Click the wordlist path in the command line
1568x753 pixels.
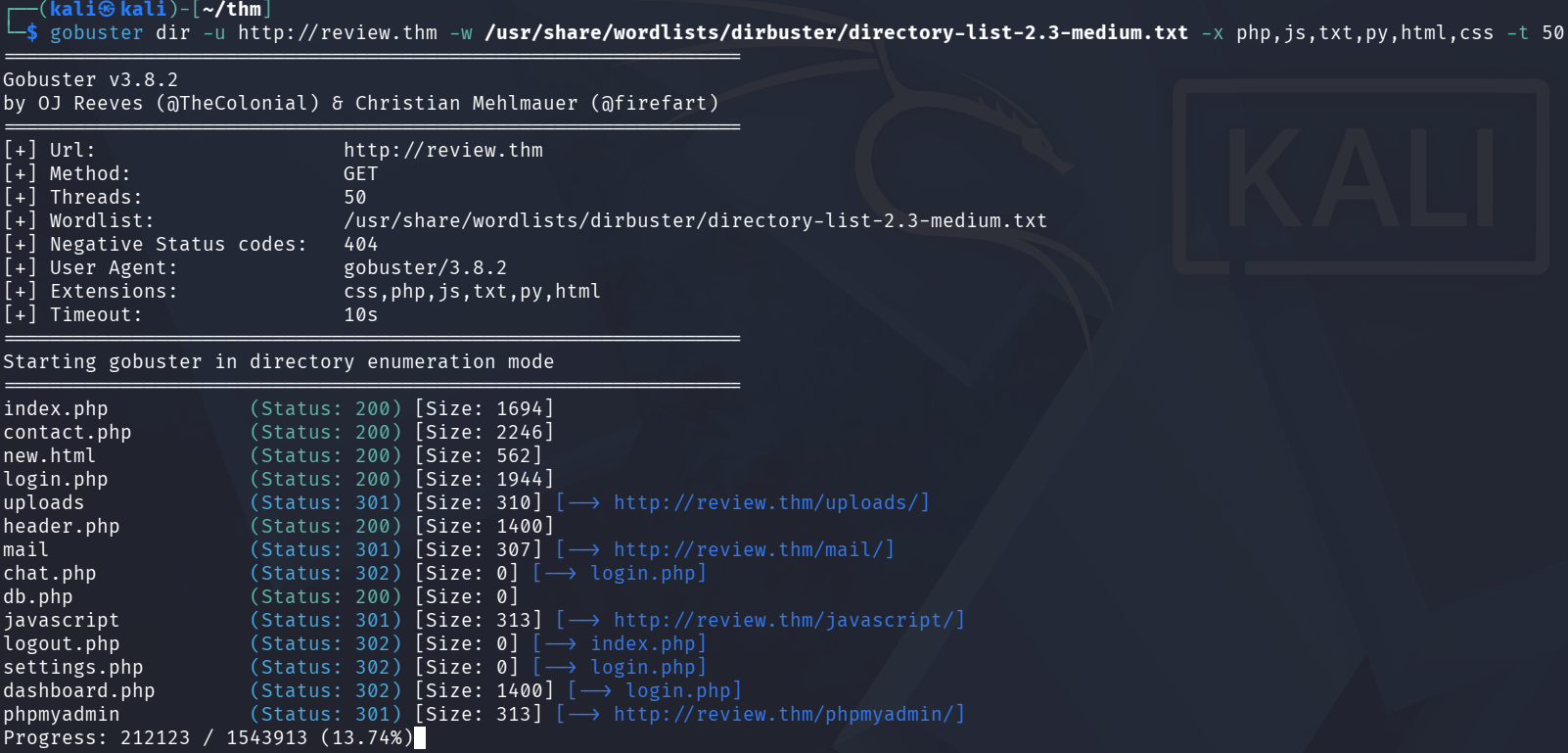tap(836, 32)
